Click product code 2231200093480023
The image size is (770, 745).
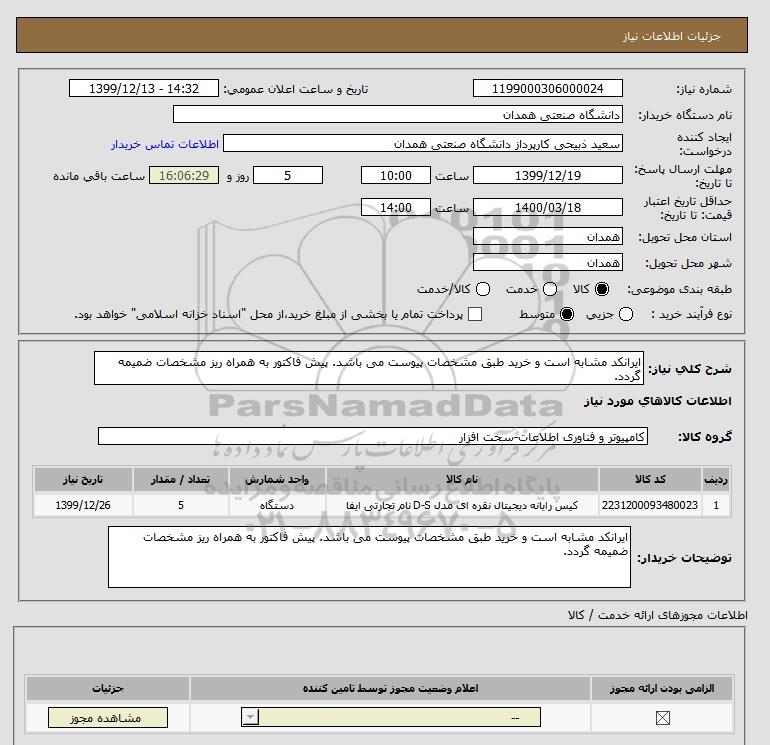tap(650, 505)
